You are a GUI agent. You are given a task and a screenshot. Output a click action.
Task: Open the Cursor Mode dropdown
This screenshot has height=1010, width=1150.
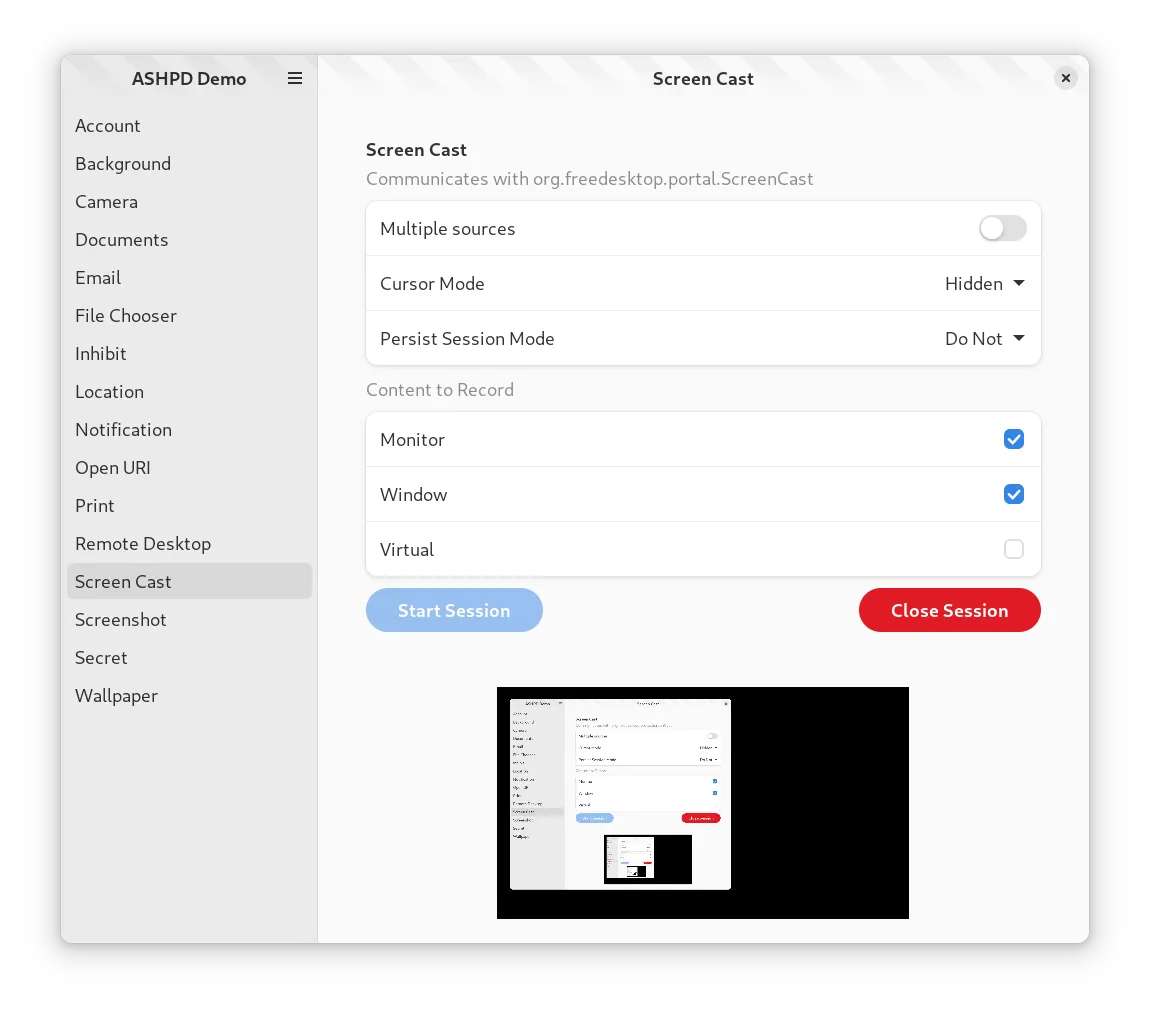click(984, 283)
